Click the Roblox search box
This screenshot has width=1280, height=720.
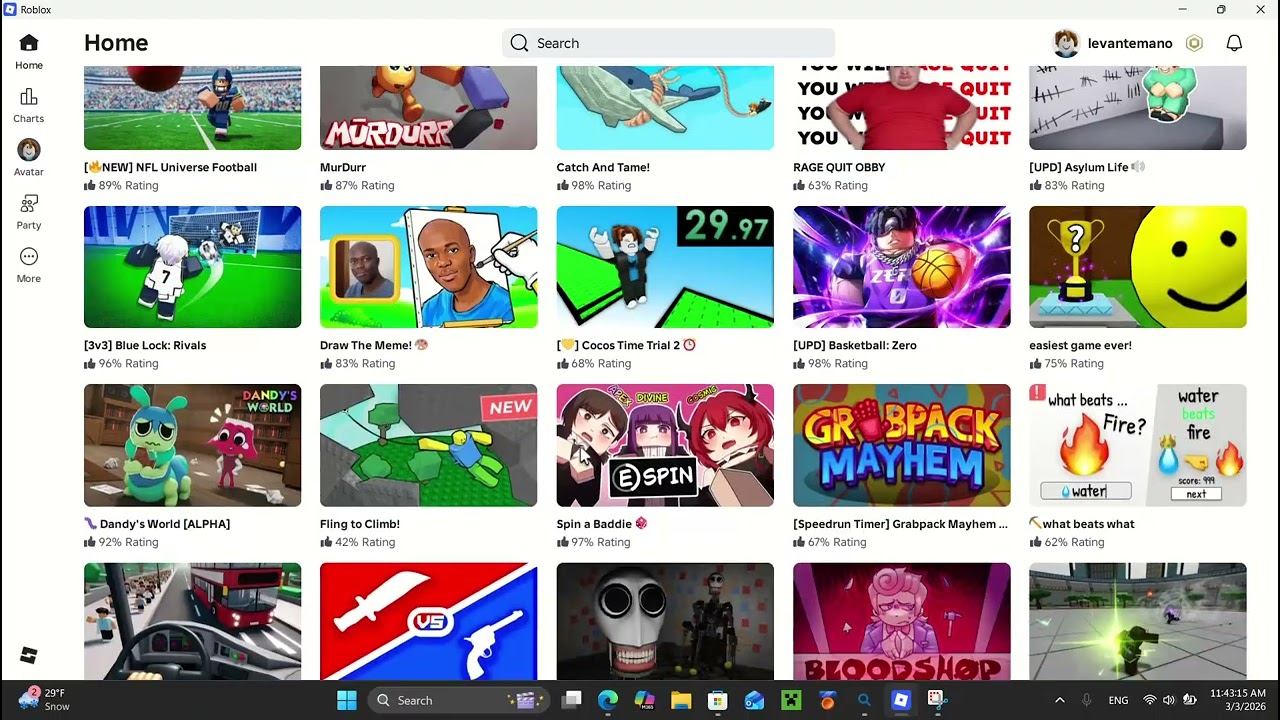pyautogui.click(x=668, y=43)
